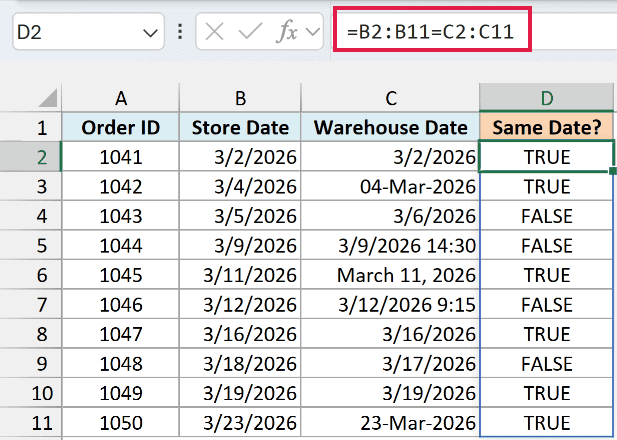Select cell with Order ID 1043
617x440 pixels.
[x=121, y=216]
